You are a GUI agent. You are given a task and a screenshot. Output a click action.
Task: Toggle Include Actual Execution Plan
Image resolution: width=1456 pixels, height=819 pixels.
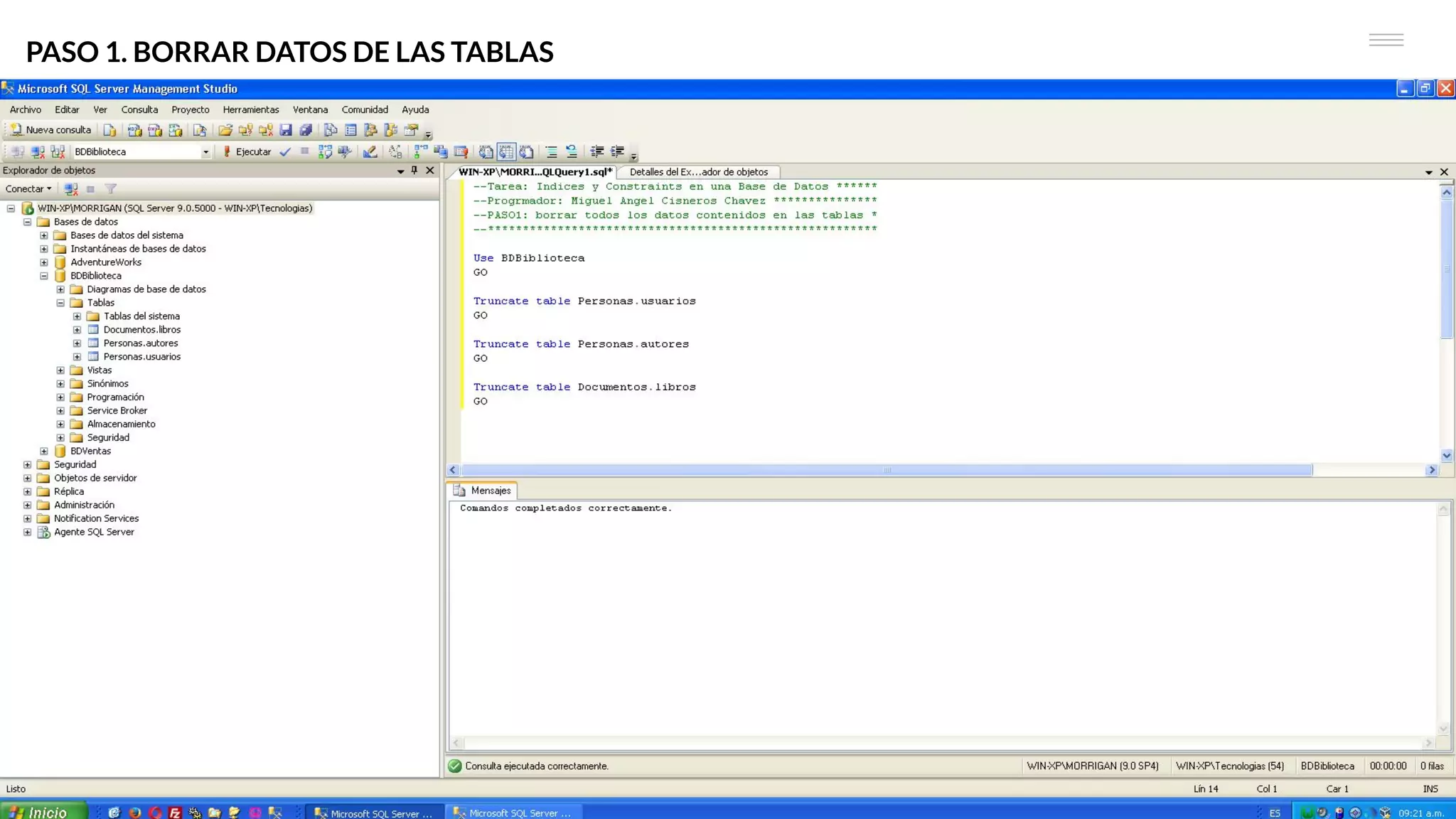coord(421,151)
